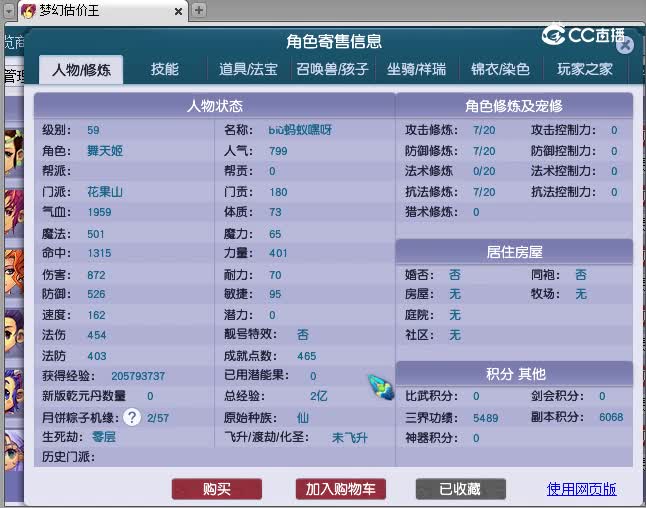Click the 角色修炼及宠修 section header
Image resolution: width=646 pixels, height=508 pixels.
(514, 106)
